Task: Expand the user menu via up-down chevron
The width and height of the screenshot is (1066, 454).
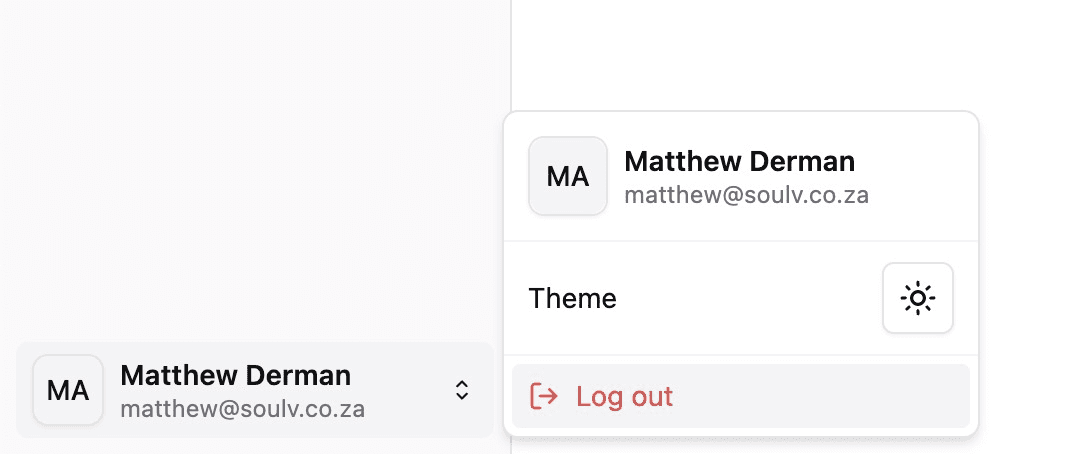Action: pos(462,390)
